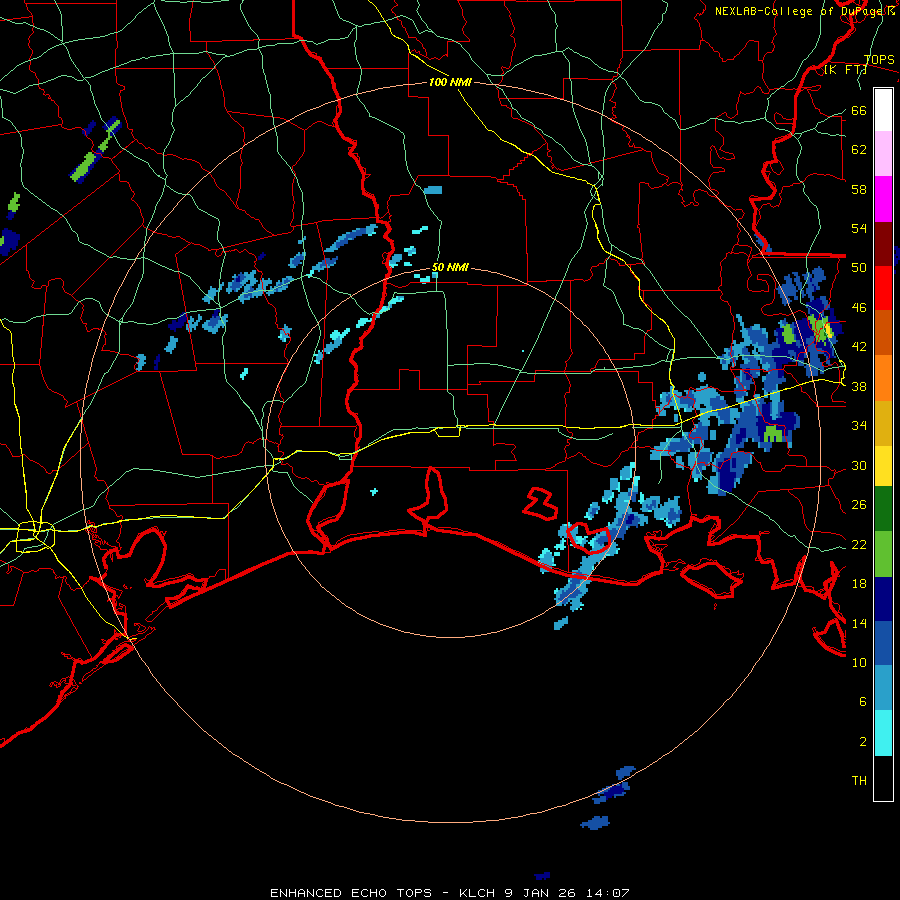Click the 50 NMI range ring label
Image resolution: width=900 pixels, height=900 pixels.
(450, 267)
